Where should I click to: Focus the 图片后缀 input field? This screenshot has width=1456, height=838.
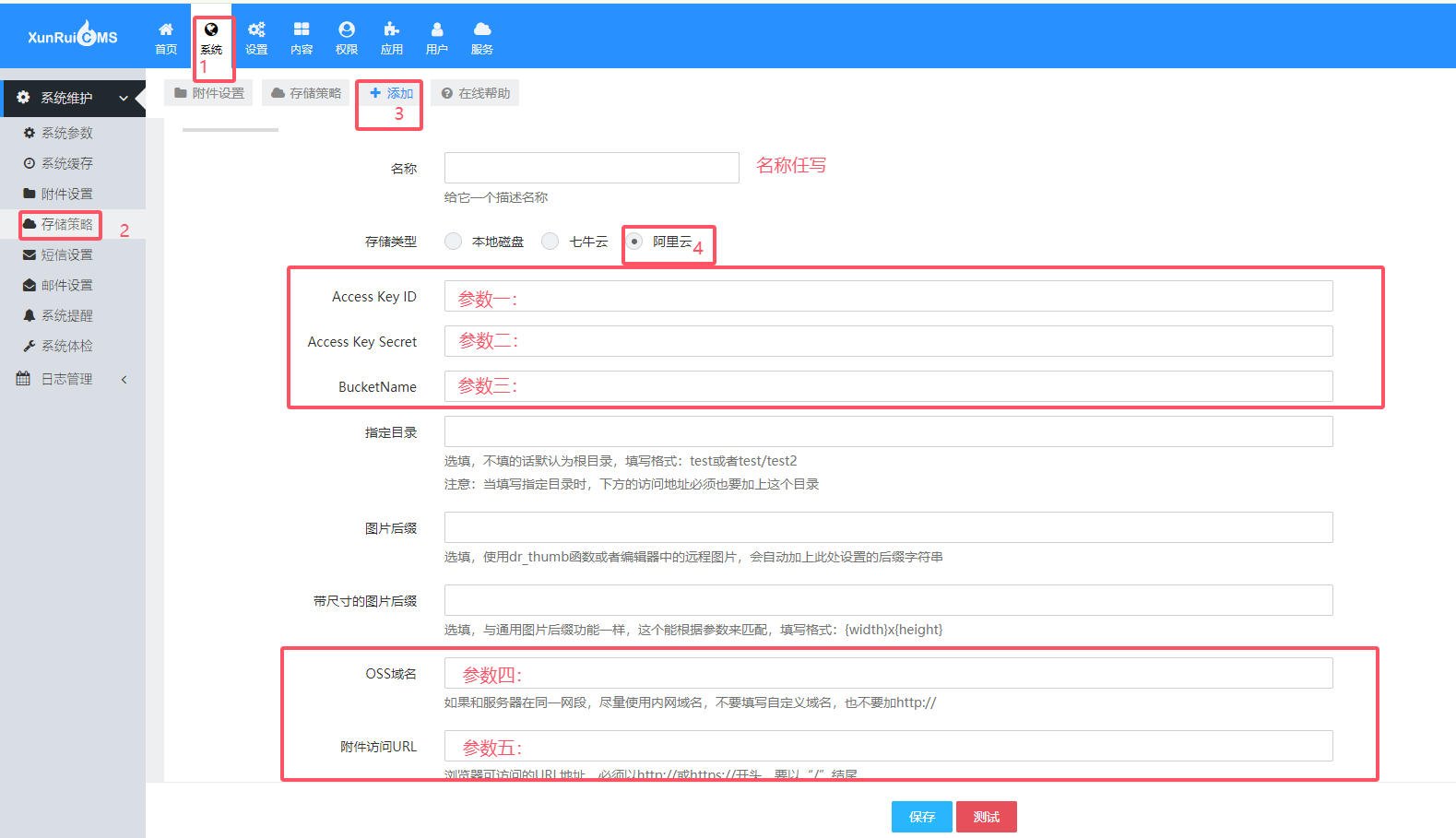(x=889, y=527)
